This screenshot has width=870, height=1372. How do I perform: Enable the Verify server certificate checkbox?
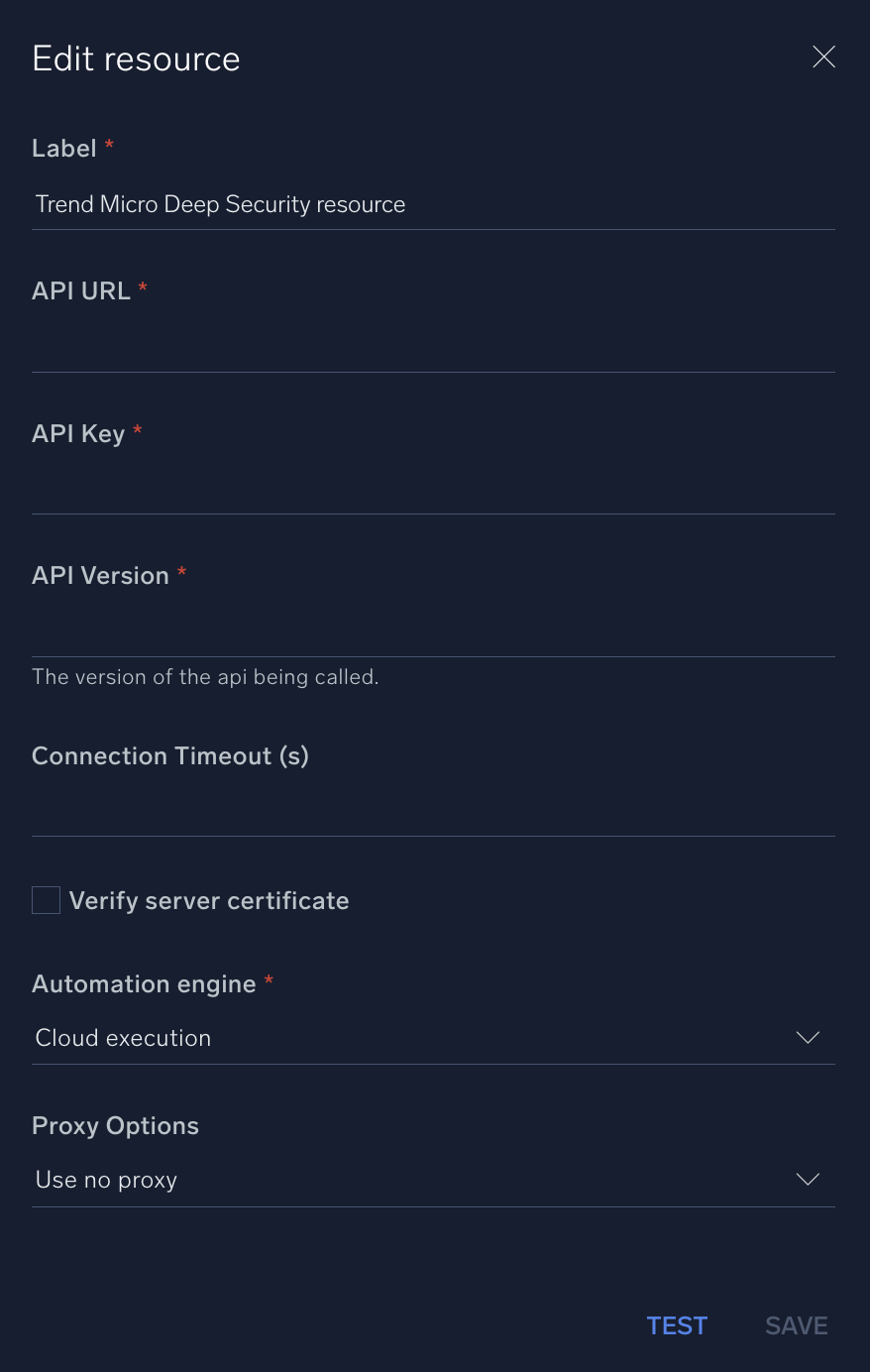(x=46, y=899)
